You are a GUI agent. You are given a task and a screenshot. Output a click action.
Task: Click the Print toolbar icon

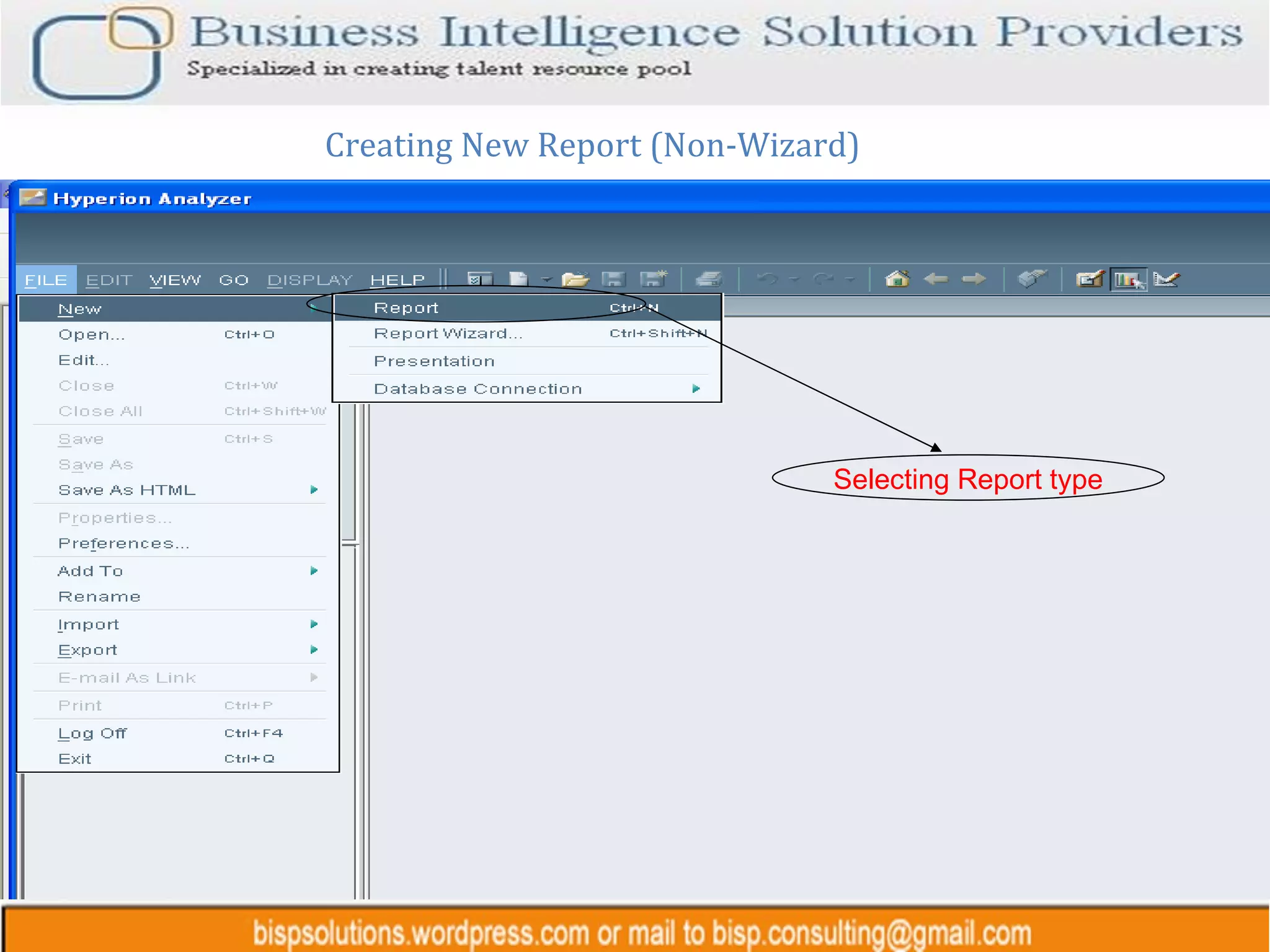tap(709, 280)
